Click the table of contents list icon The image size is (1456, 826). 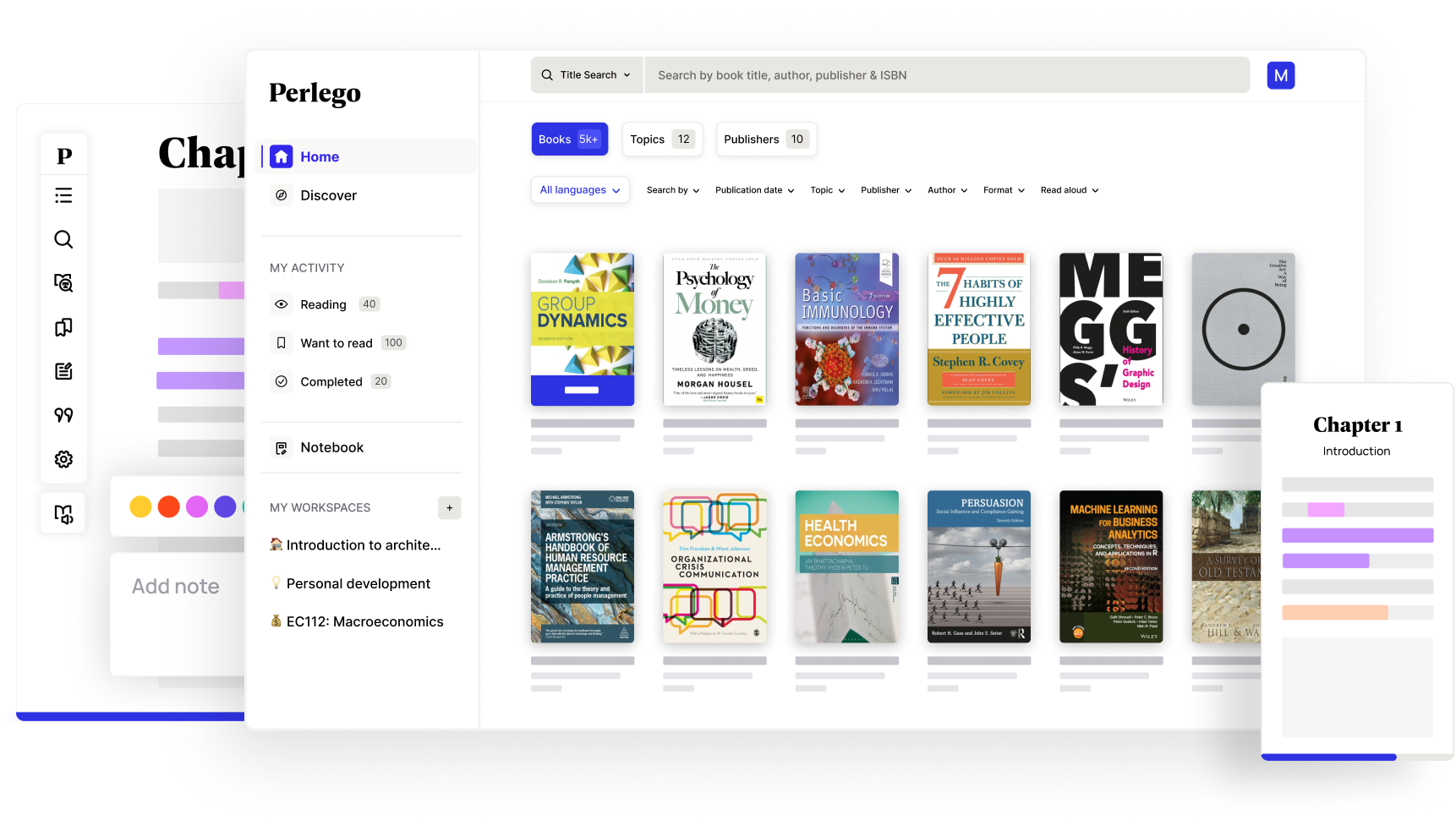point(63,196)
